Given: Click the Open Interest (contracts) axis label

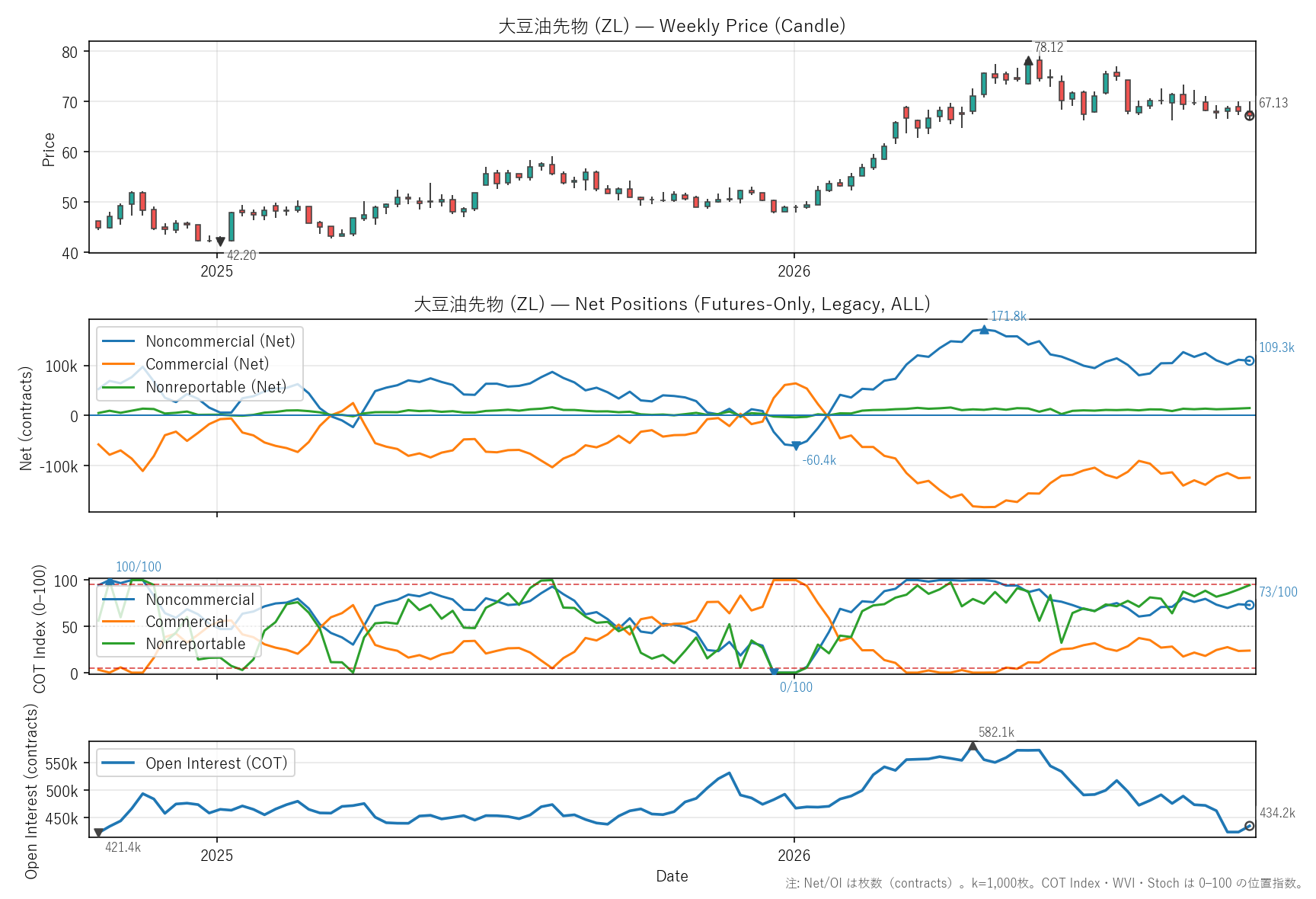Looking at the screenshot, I should click(31, 791).
